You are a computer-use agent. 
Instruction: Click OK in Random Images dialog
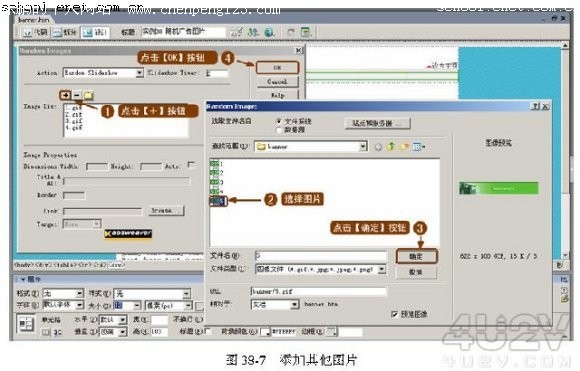click(277, 68)
